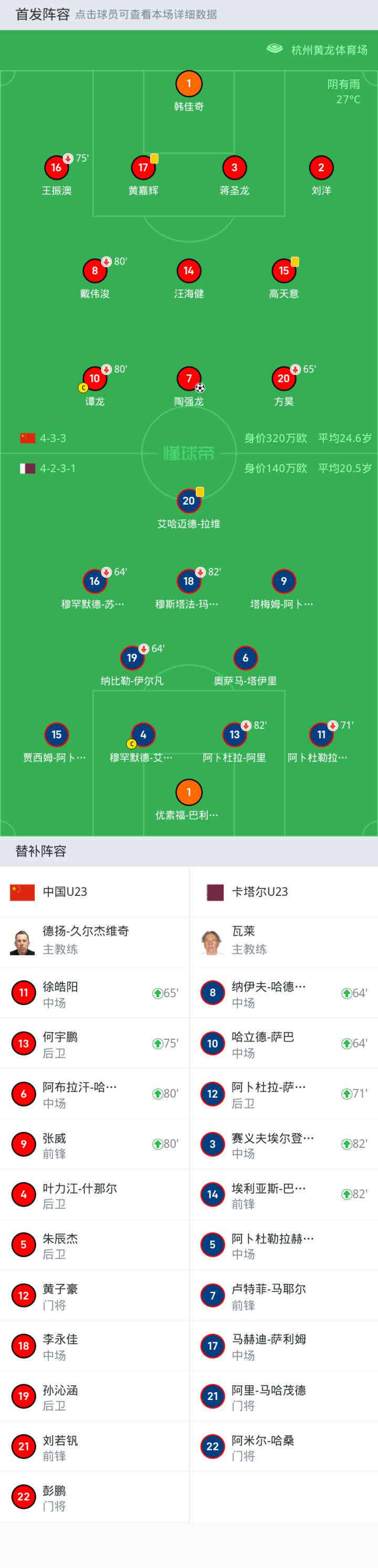378x1568 pixels.
Task: Select player 陶强龙 number 7 badge
Action: tap(188, 379)
